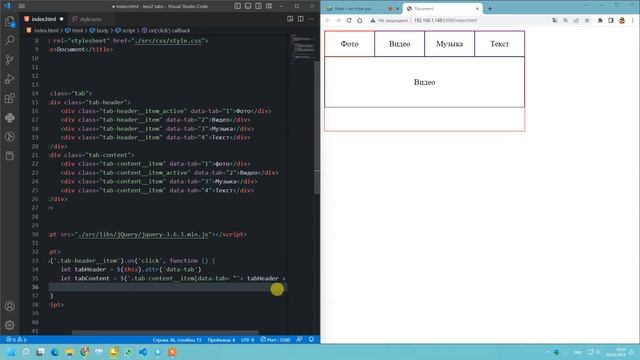Open VS Code from the taskbar
The image size is (640, 360).
pos(143,352)
